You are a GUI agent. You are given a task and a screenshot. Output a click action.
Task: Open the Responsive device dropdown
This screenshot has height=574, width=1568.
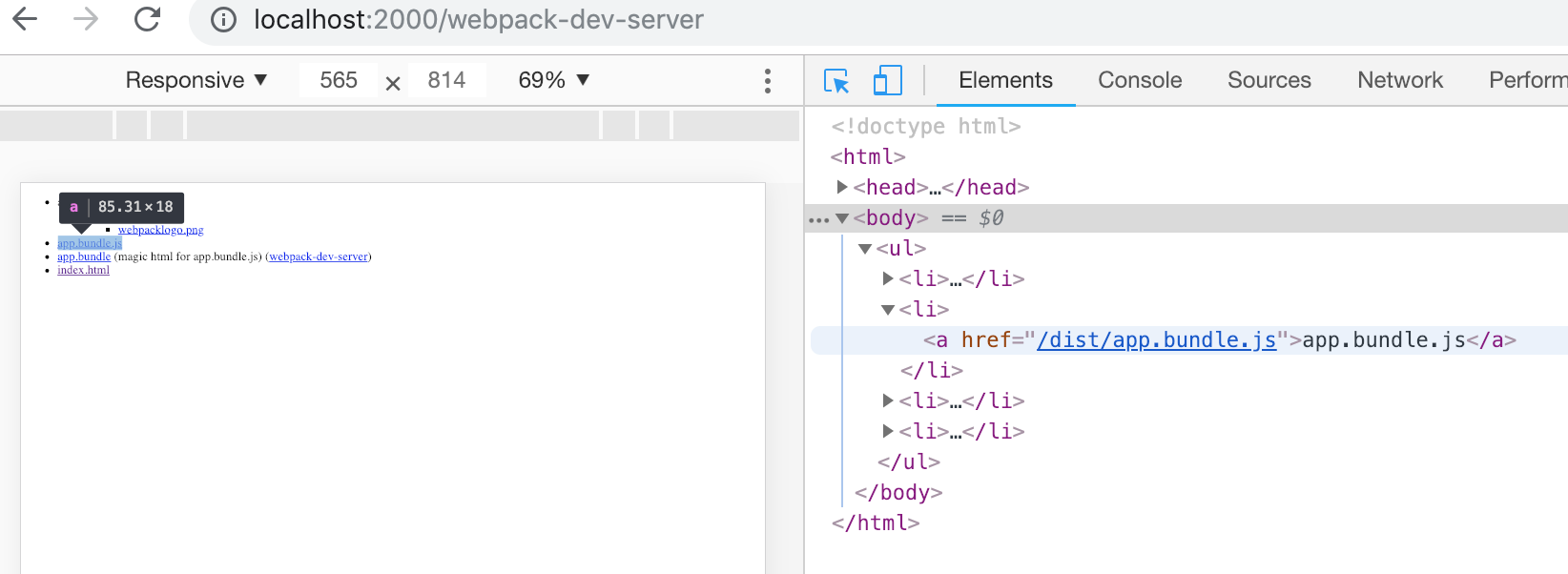[196, 80]
